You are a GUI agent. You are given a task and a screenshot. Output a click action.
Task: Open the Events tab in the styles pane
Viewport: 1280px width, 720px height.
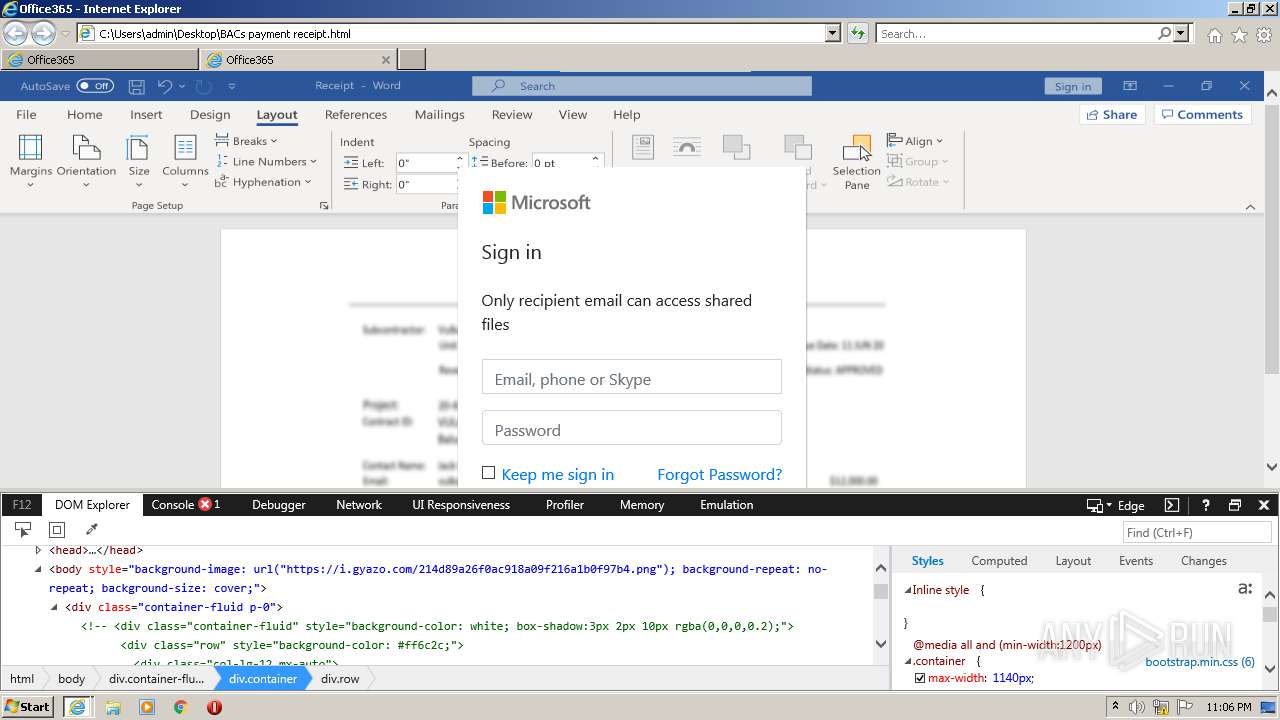(x=1136, y=561)
